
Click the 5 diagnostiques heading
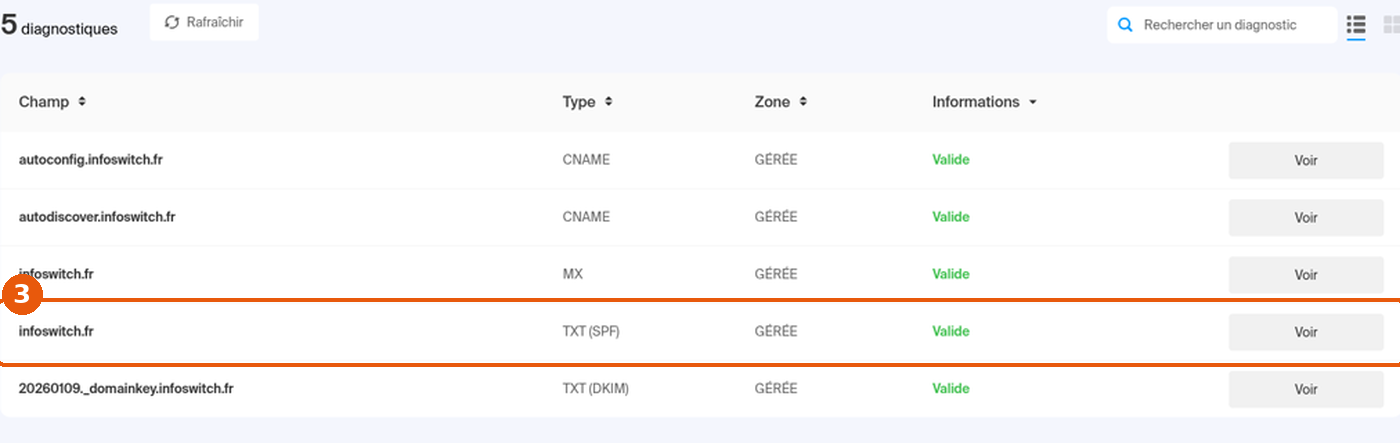pyautogui.click(x=59, y=26)
